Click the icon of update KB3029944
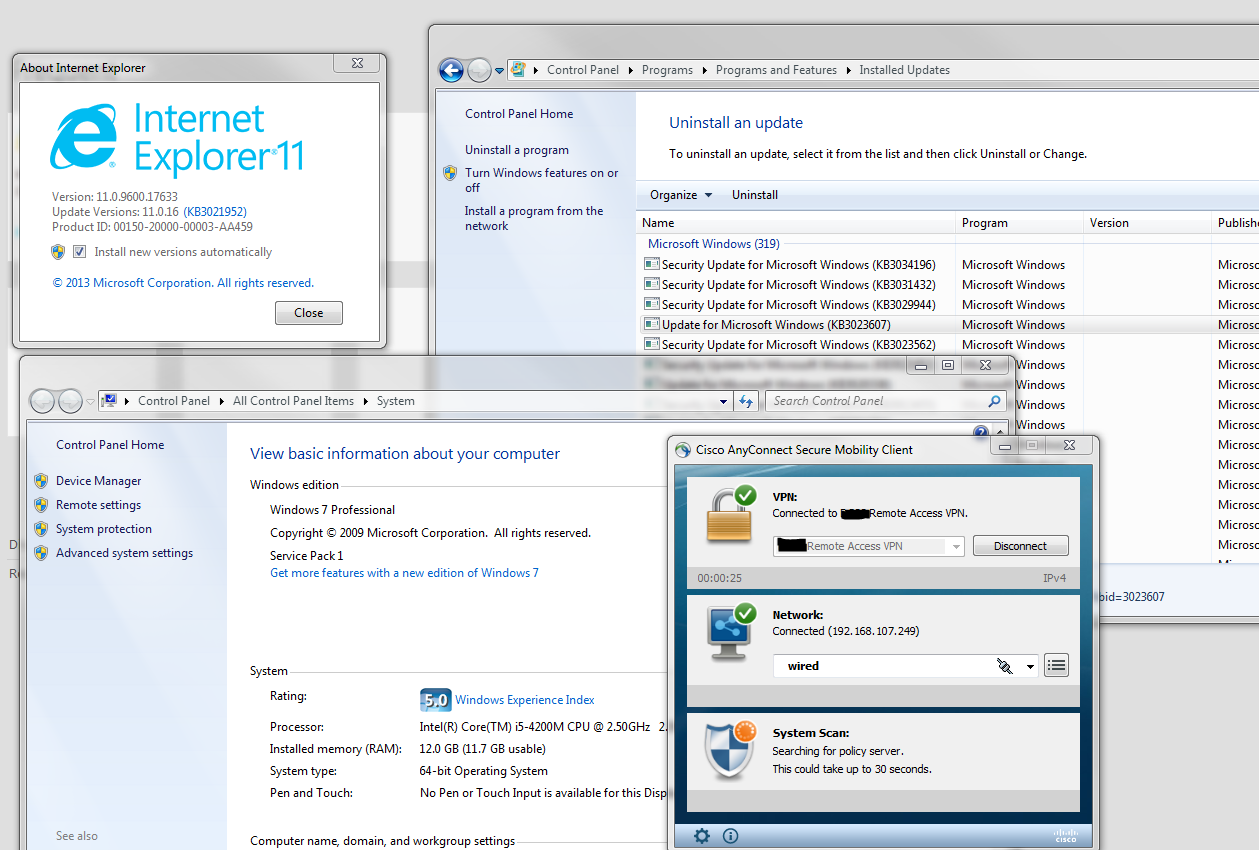The height and width of the screenshot is (850, 1259). pos(652,304)
